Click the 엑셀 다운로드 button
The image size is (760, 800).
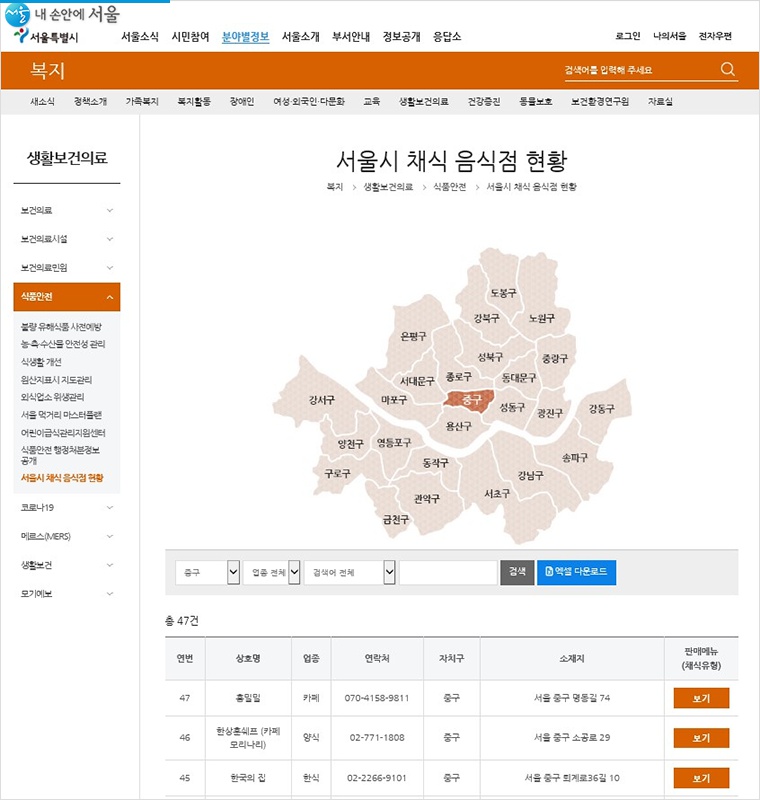(576, 572)
